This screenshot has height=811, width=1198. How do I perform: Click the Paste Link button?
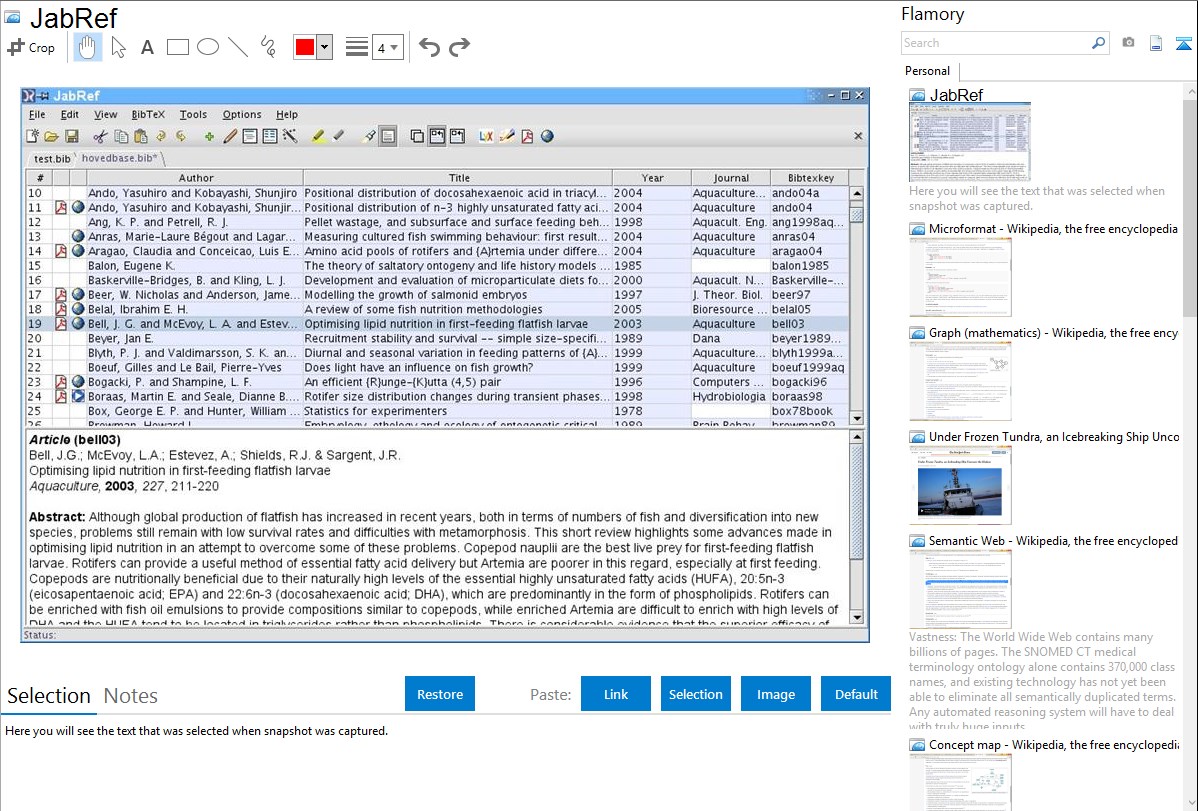pos(616,694)
